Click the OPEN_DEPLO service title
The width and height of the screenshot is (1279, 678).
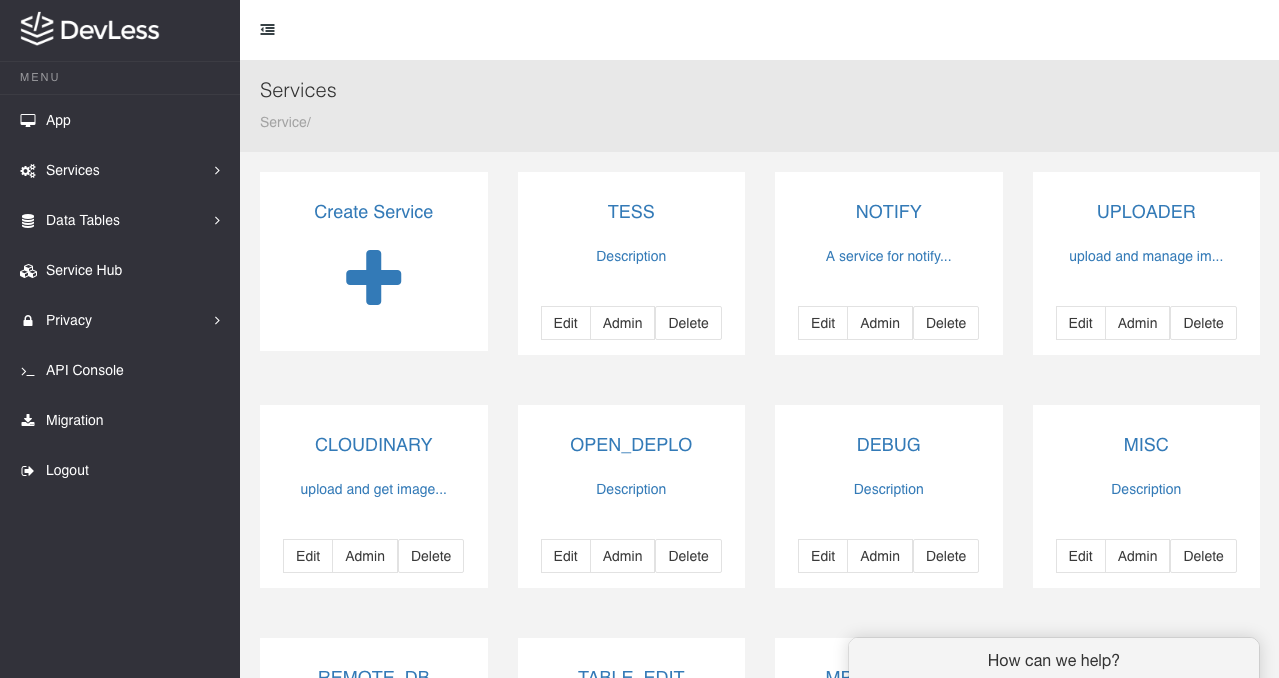tap(631, 445)
